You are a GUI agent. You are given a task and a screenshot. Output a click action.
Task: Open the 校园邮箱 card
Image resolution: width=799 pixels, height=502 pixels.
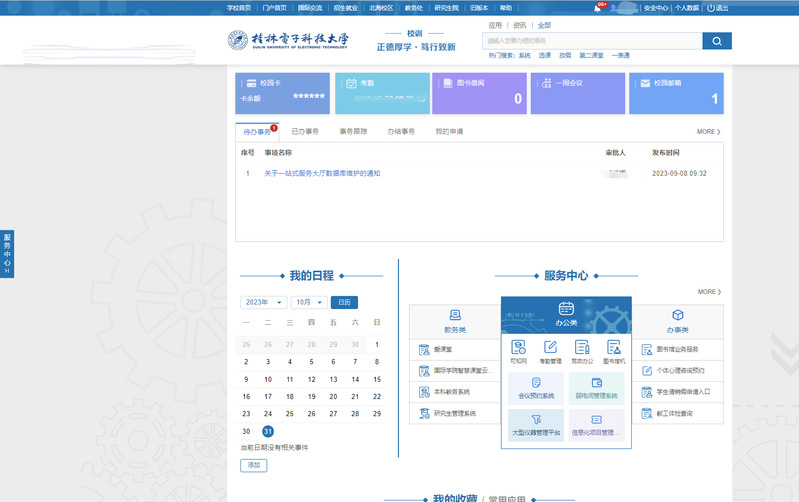point(676,93)
